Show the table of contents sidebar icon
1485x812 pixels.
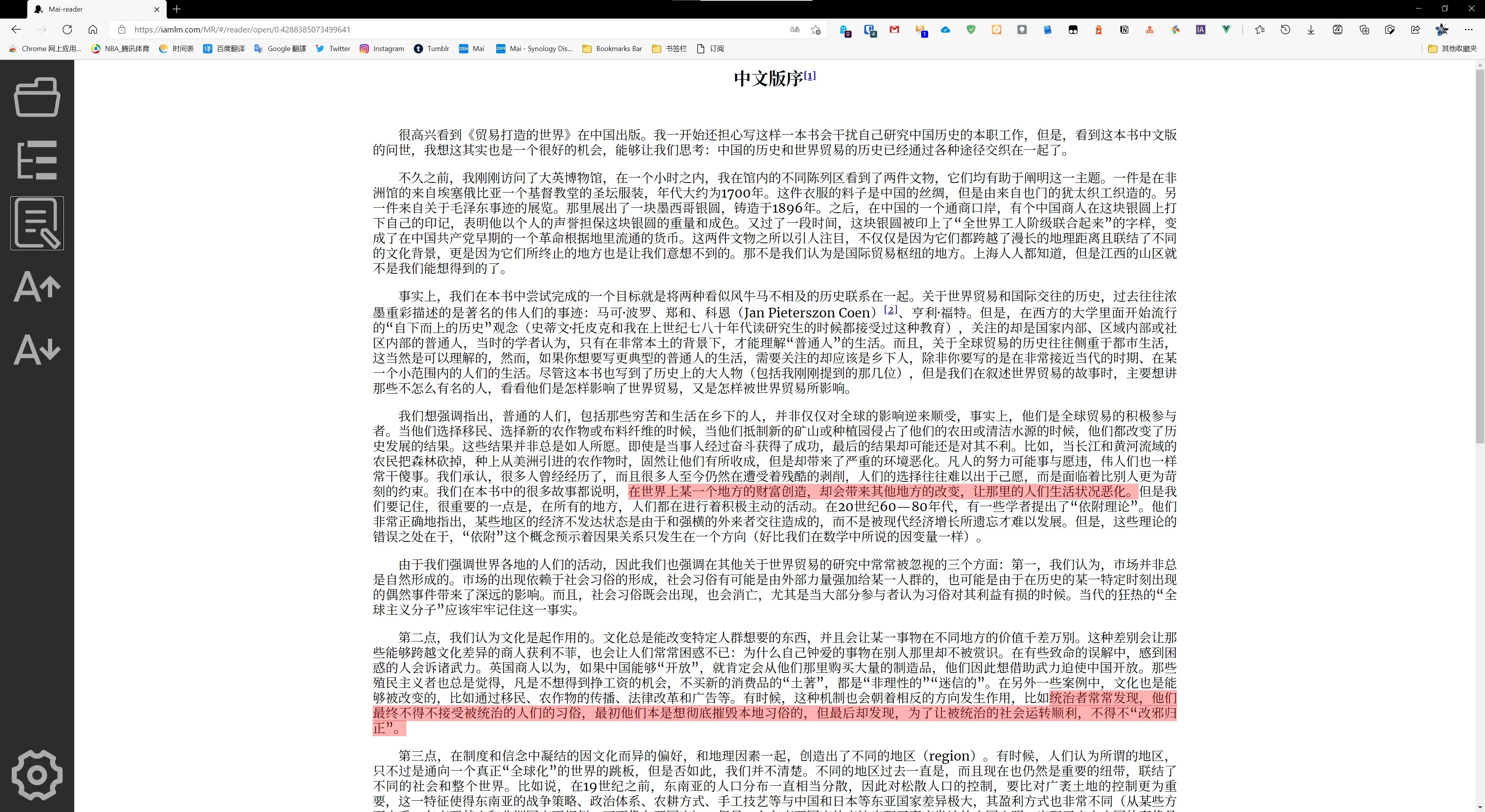tap(37, 160)
